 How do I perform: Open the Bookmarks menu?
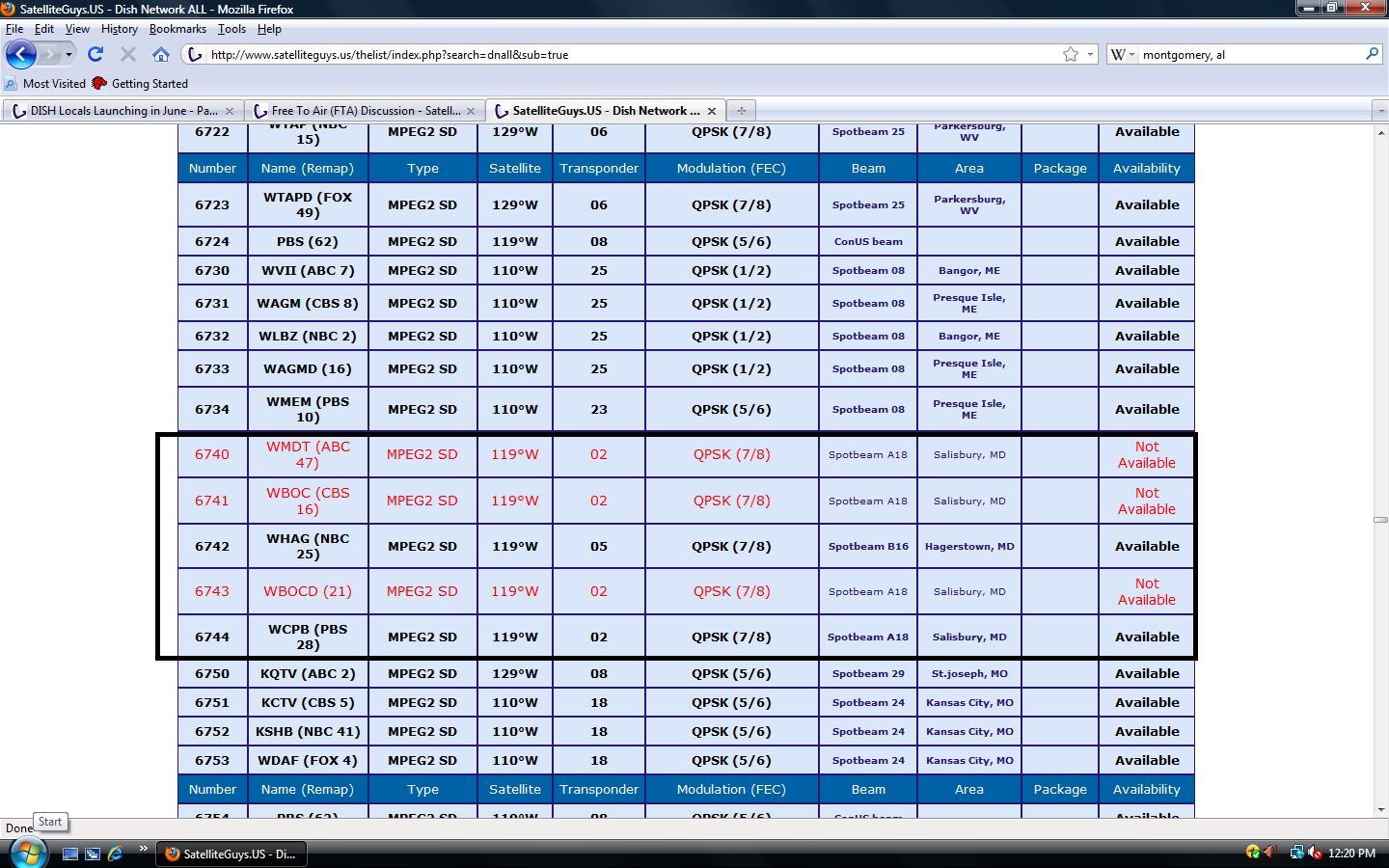pos(177,29)
